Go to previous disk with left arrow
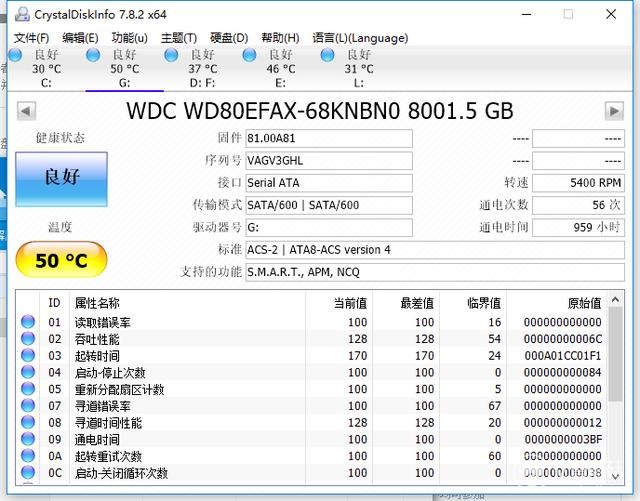Image resolution: width=640 pixels, height=501 pixels. [x=27, y=111]
